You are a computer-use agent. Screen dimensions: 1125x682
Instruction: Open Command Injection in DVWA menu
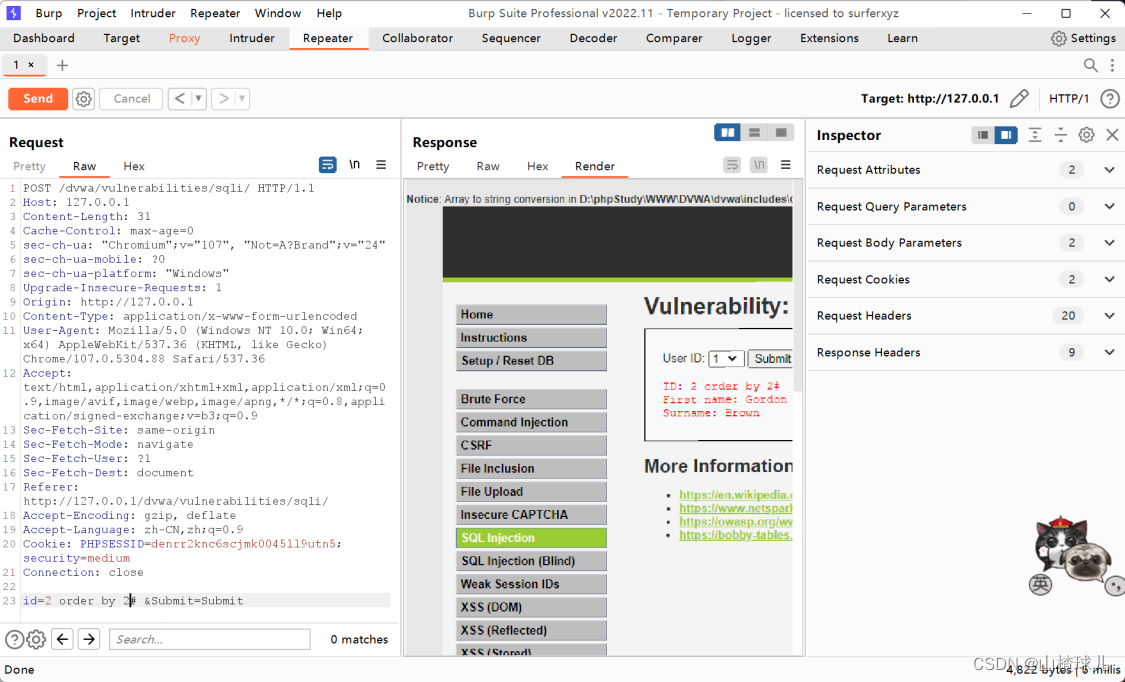(x=531, y=422)
